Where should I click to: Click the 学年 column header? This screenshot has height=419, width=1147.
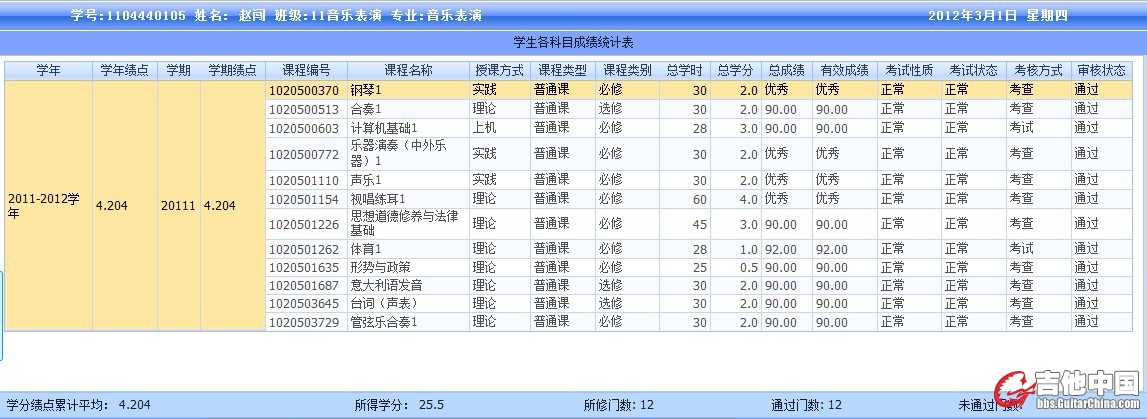pyautogui.click(x=48, y=71)
